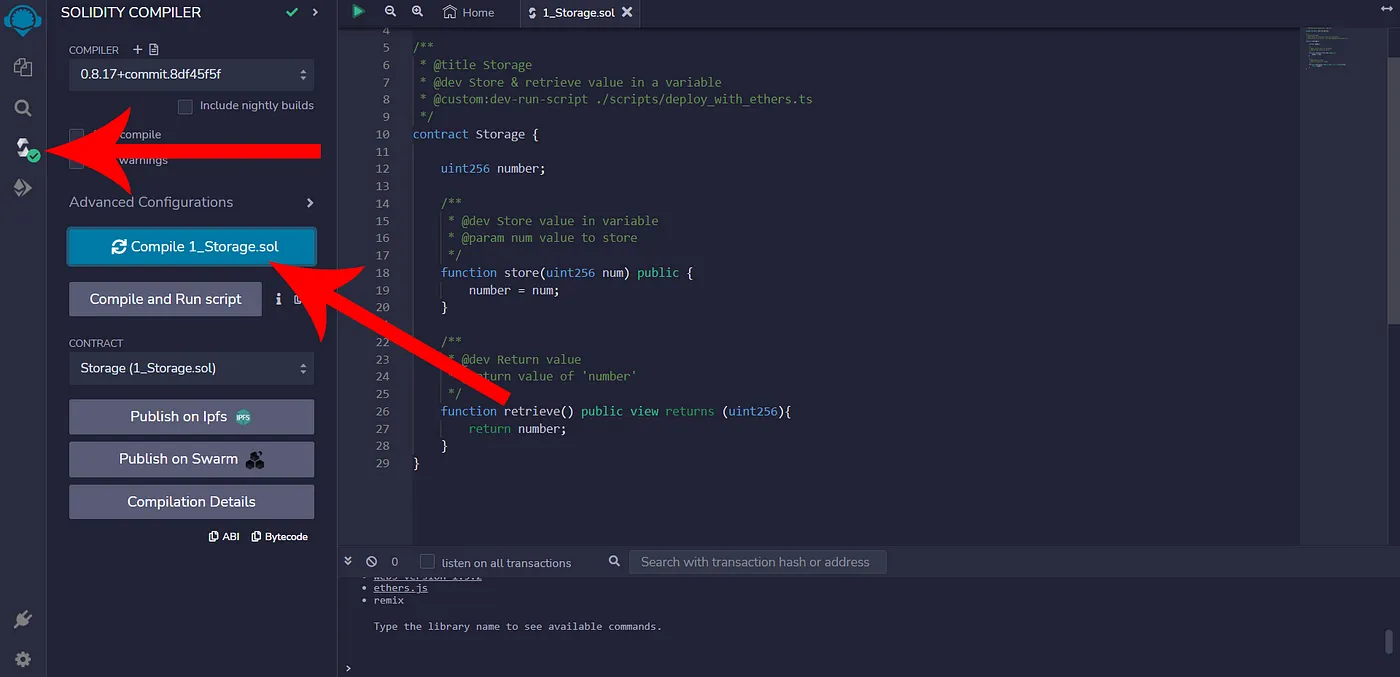Screen dimensions: 1400x677
Task: Click the 'remix' entry in terminal
Action: coord(388,600)
